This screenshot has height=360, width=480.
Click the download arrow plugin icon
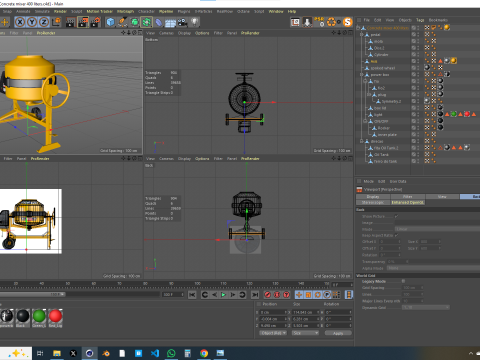307,22
